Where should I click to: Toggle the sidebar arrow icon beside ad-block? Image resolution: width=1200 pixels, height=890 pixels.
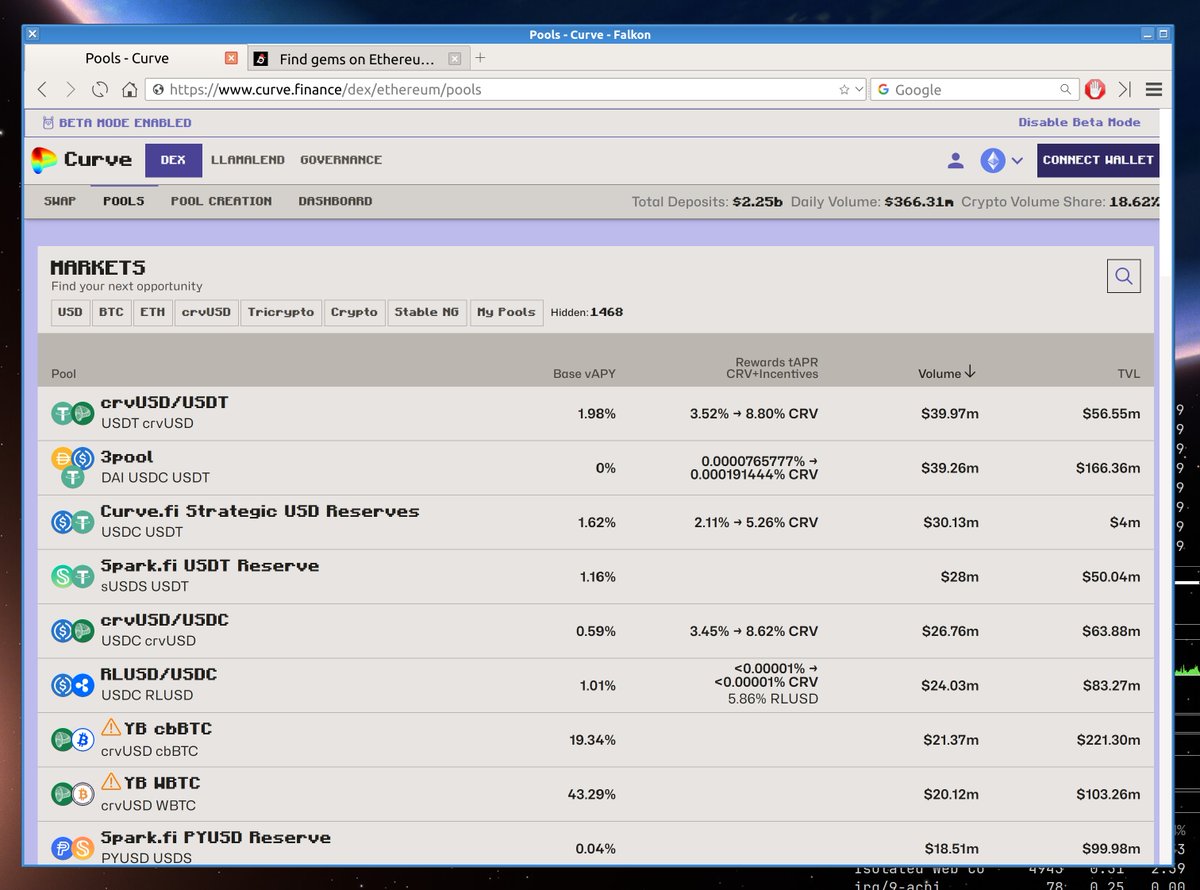click(1125, 89)
